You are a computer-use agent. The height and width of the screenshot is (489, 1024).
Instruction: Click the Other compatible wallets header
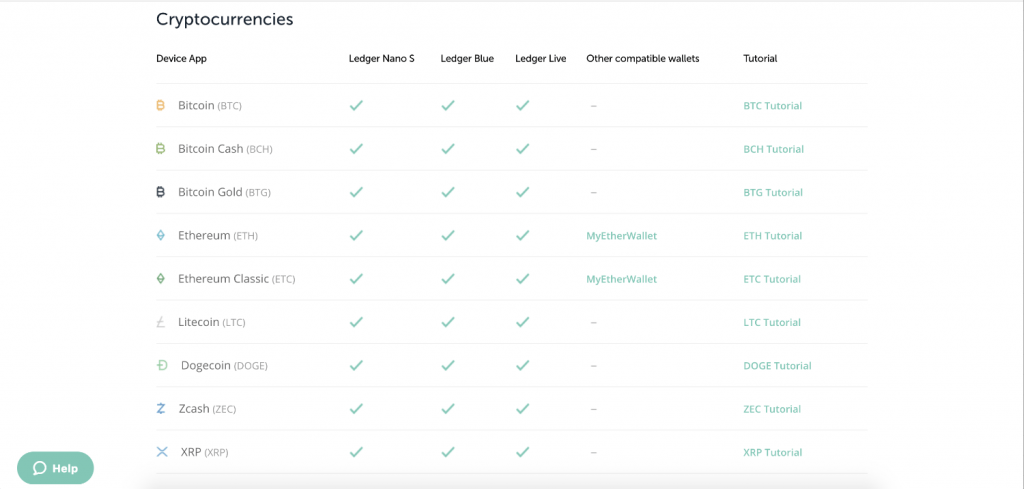click(643, 59)
